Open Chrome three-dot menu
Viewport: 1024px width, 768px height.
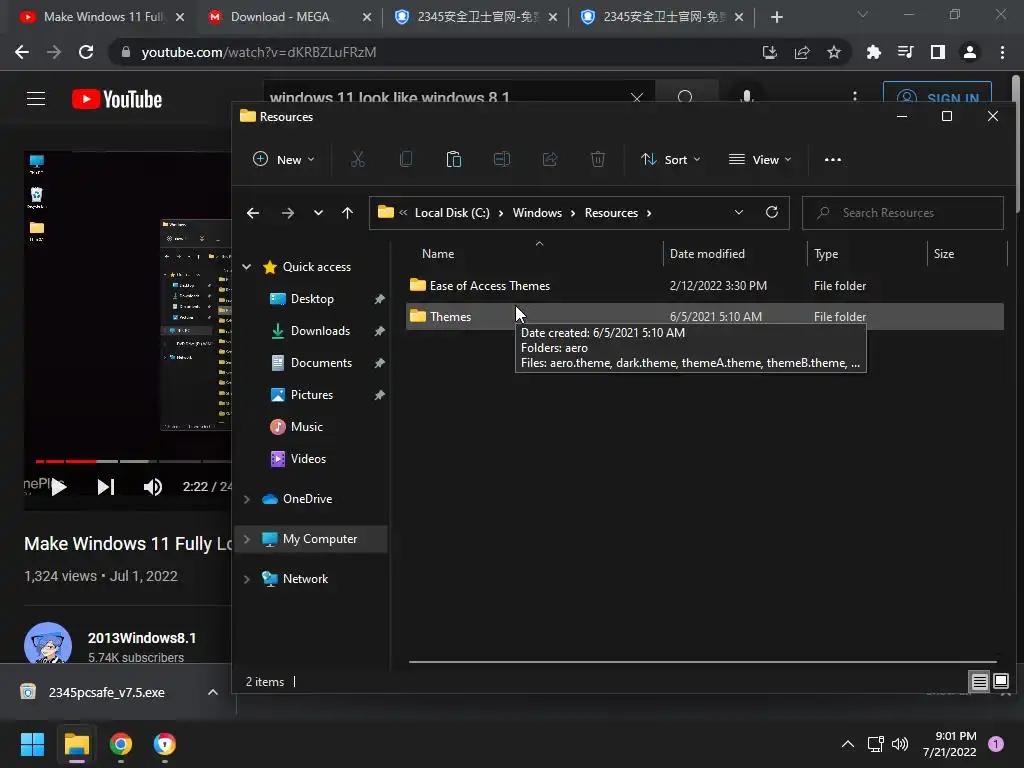pos(1002,52)
